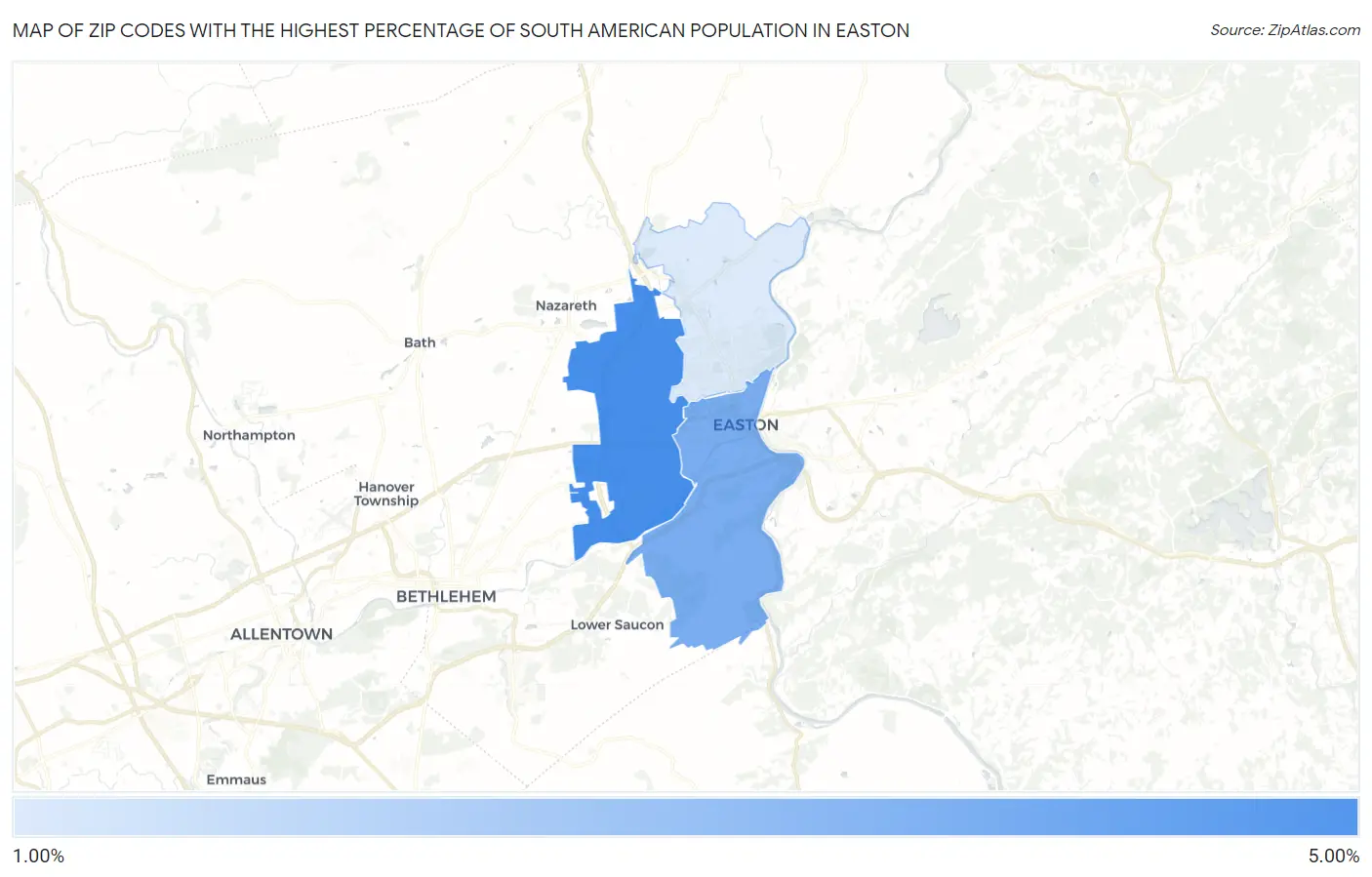Click the ALLENTOWN city label
Image resolution: width=1372 pixels, height=877 pixels.
point(281,634)
